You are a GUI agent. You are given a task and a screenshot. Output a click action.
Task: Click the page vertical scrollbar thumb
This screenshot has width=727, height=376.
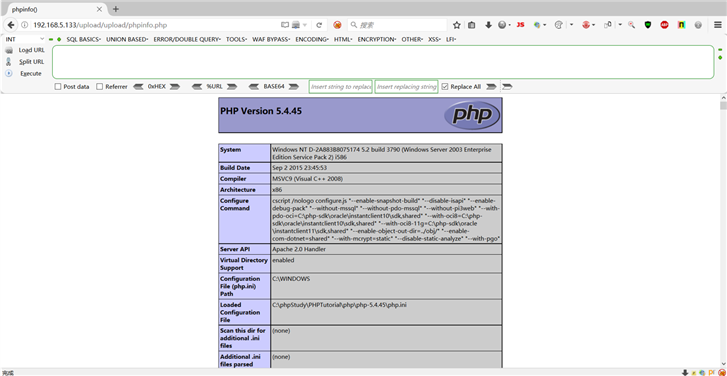pos(723,106)
